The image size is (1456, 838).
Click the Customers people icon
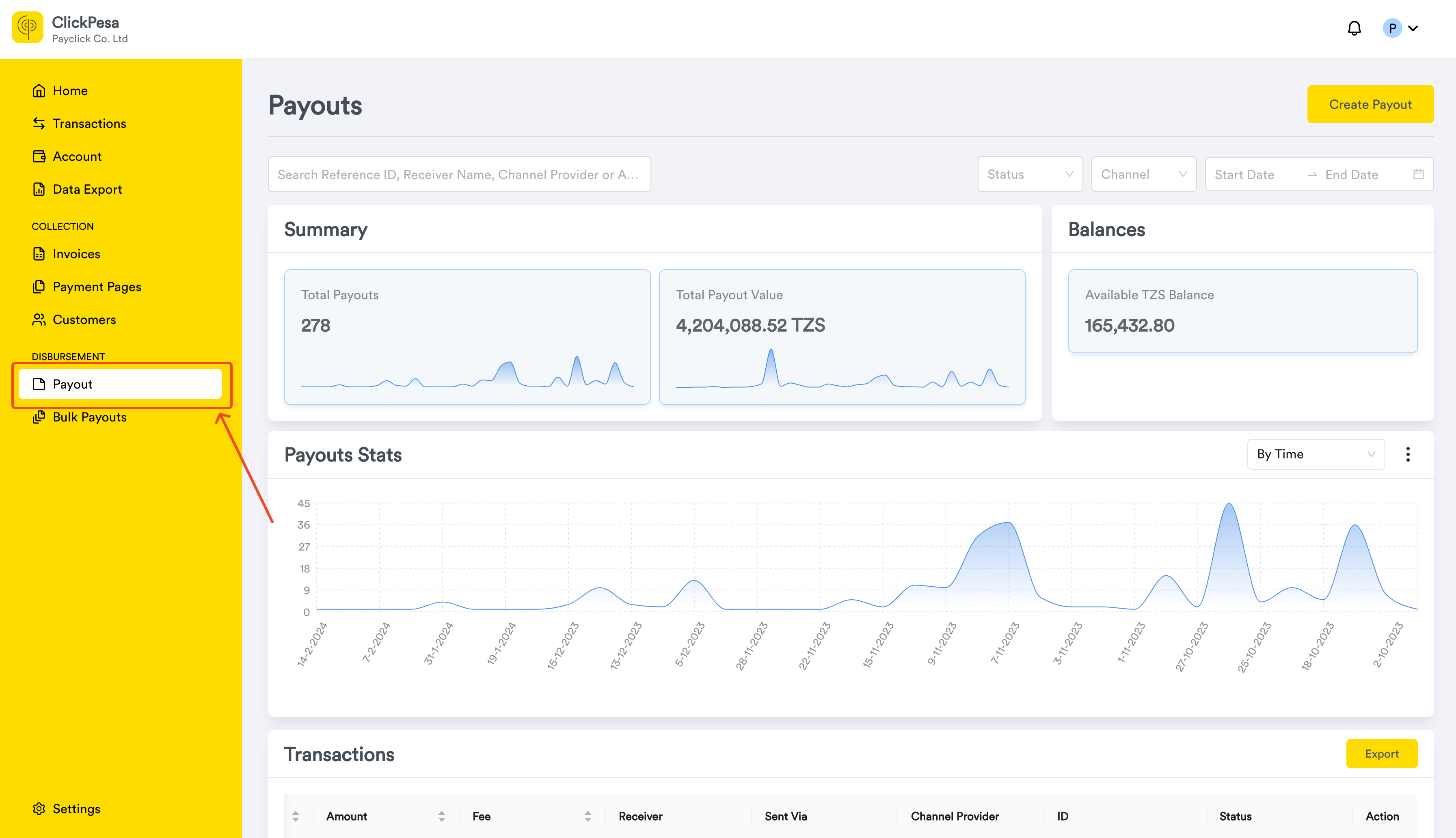pos(39,319)
